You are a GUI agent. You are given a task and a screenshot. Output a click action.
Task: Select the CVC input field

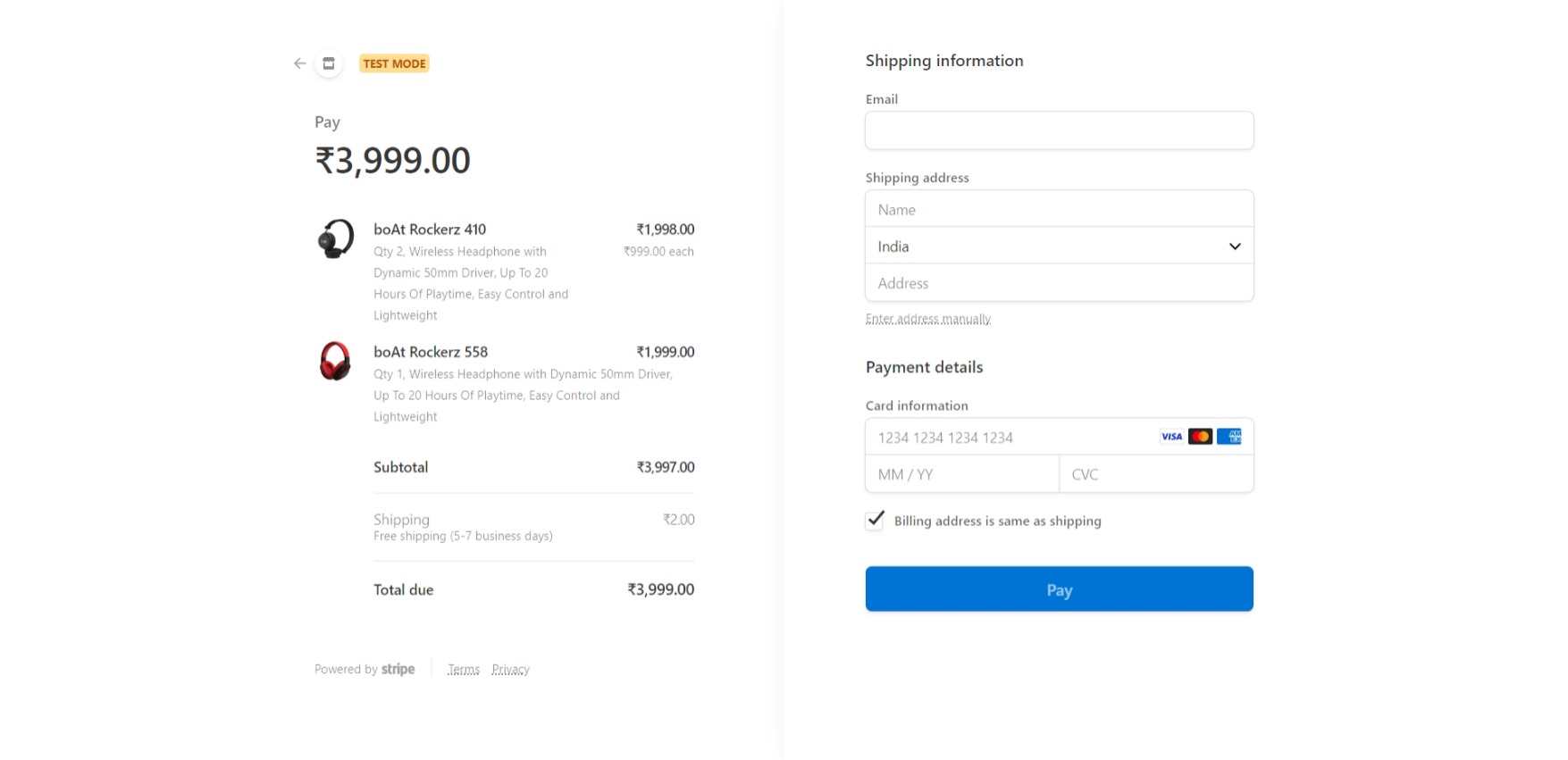tap(1155, 474)
